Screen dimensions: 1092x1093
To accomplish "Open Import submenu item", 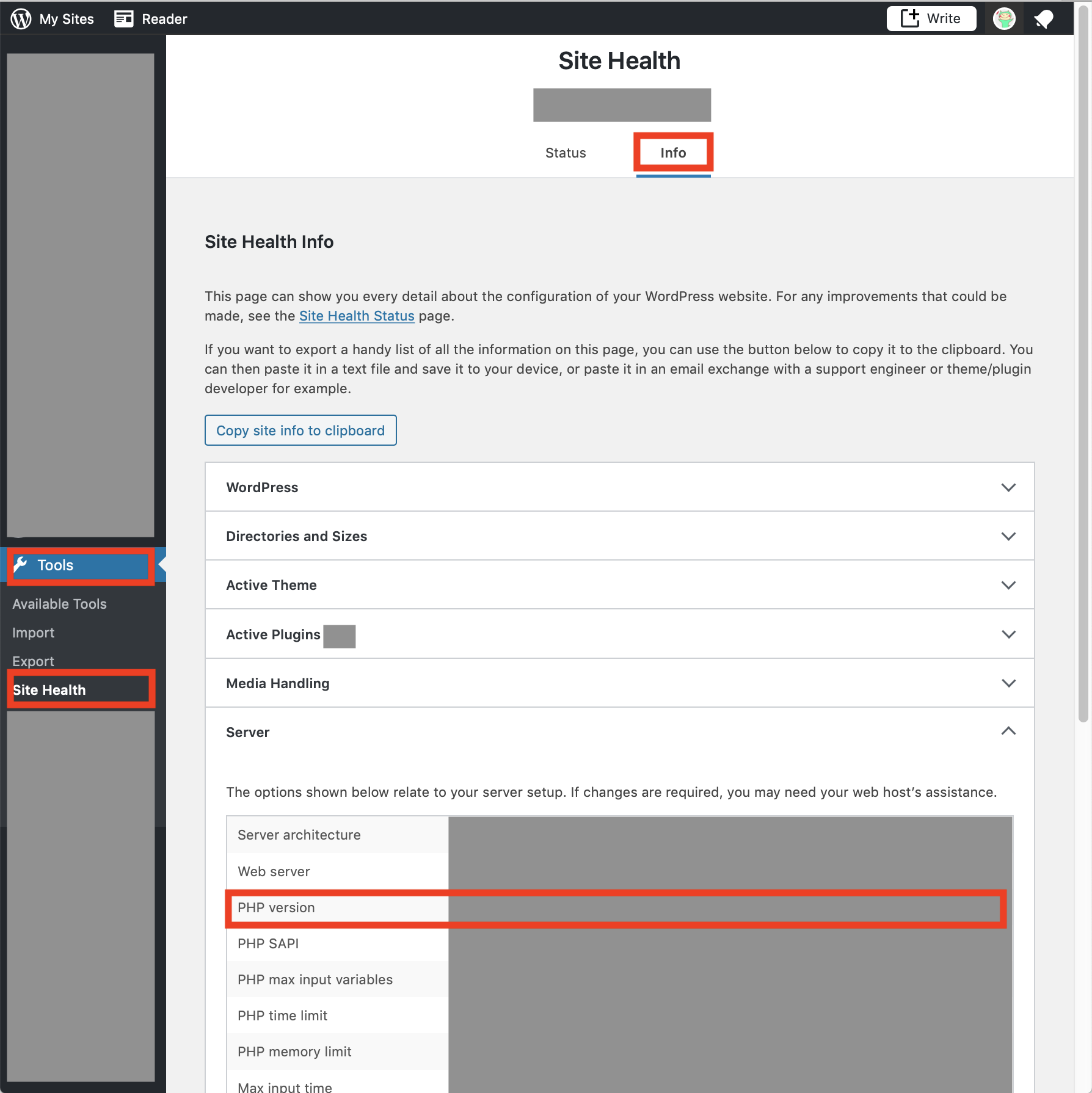I will coord(33,633).
